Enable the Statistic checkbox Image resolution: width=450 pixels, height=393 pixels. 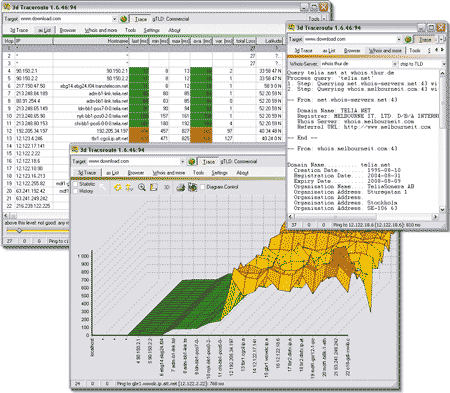[75, 184]
